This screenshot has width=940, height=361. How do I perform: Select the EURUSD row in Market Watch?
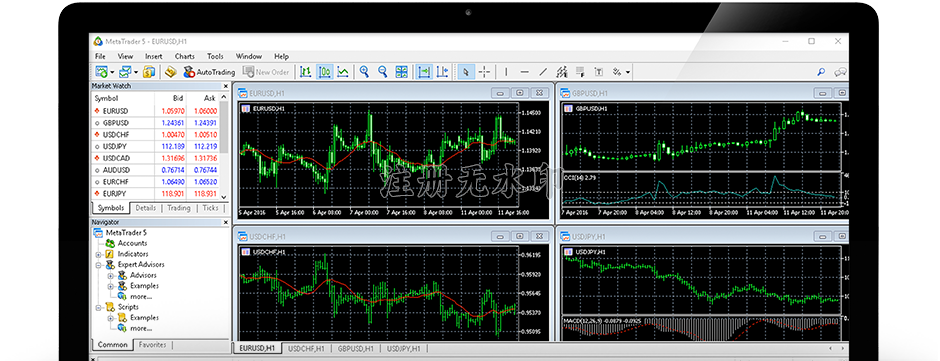coord(155,111)
